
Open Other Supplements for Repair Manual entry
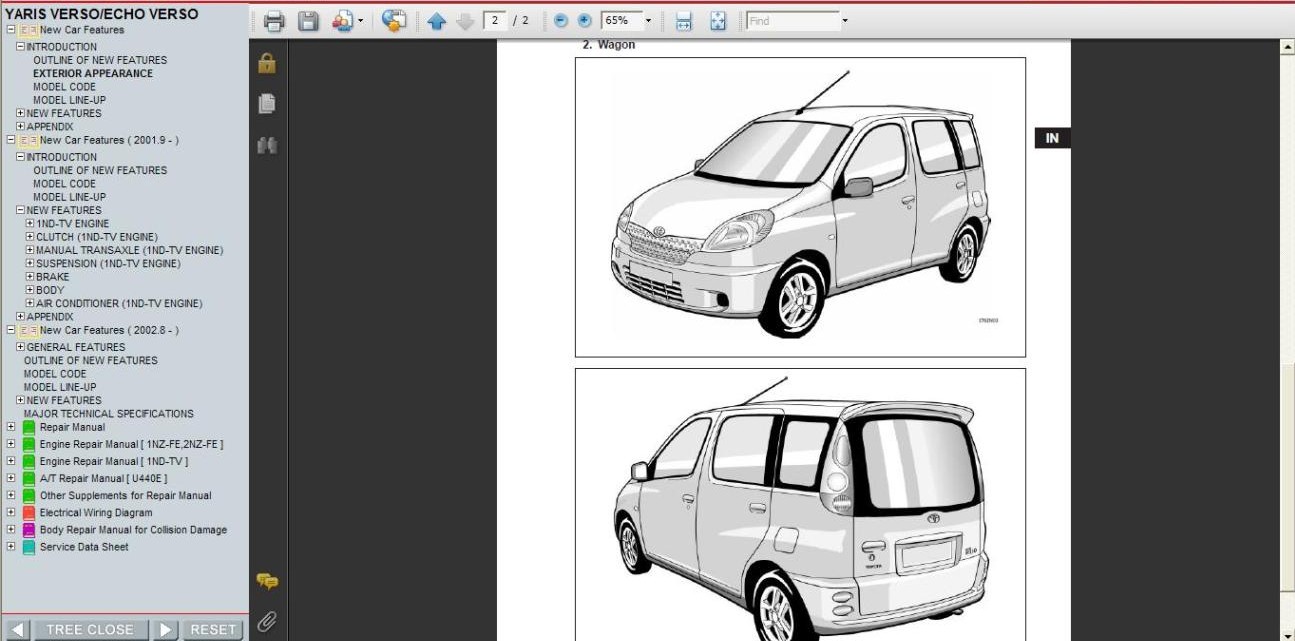tap(126, 496)
